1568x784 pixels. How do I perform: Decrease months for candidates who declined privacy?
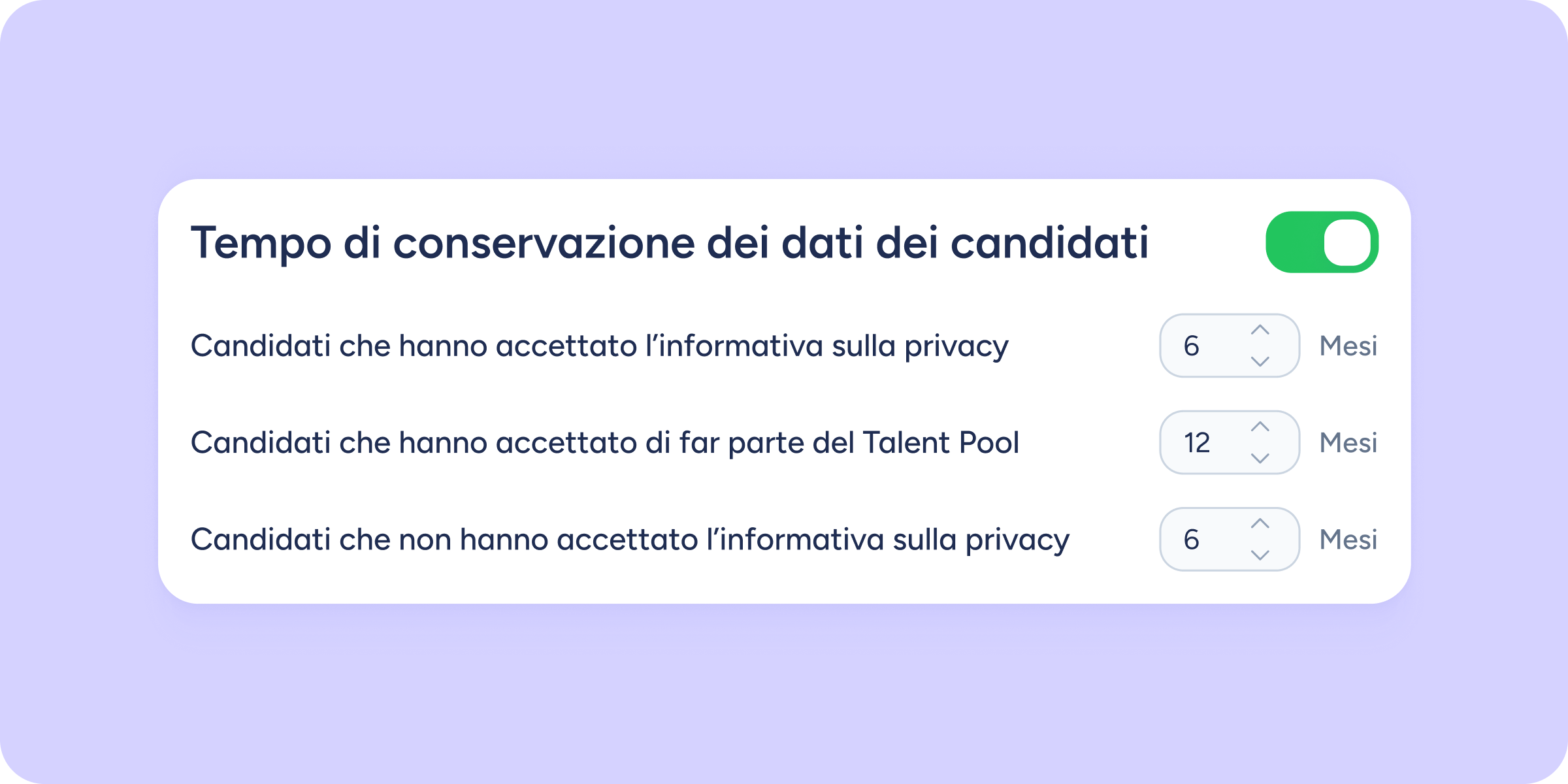[x=1260, y=554]
